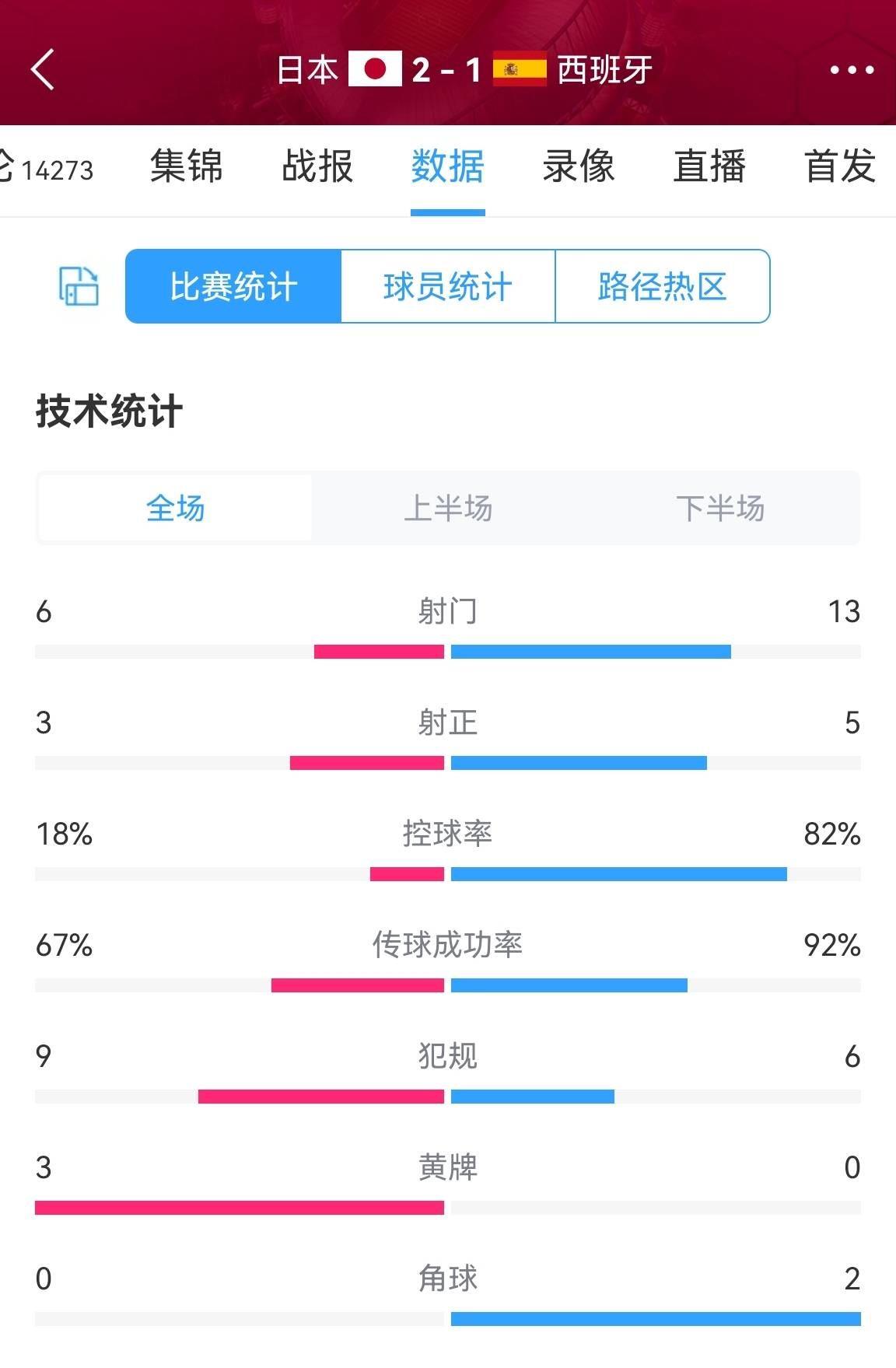Select the 比赛统计 segment button
Image resolution: width=896 pixels, height=1368 pixels.
(233, 286)
